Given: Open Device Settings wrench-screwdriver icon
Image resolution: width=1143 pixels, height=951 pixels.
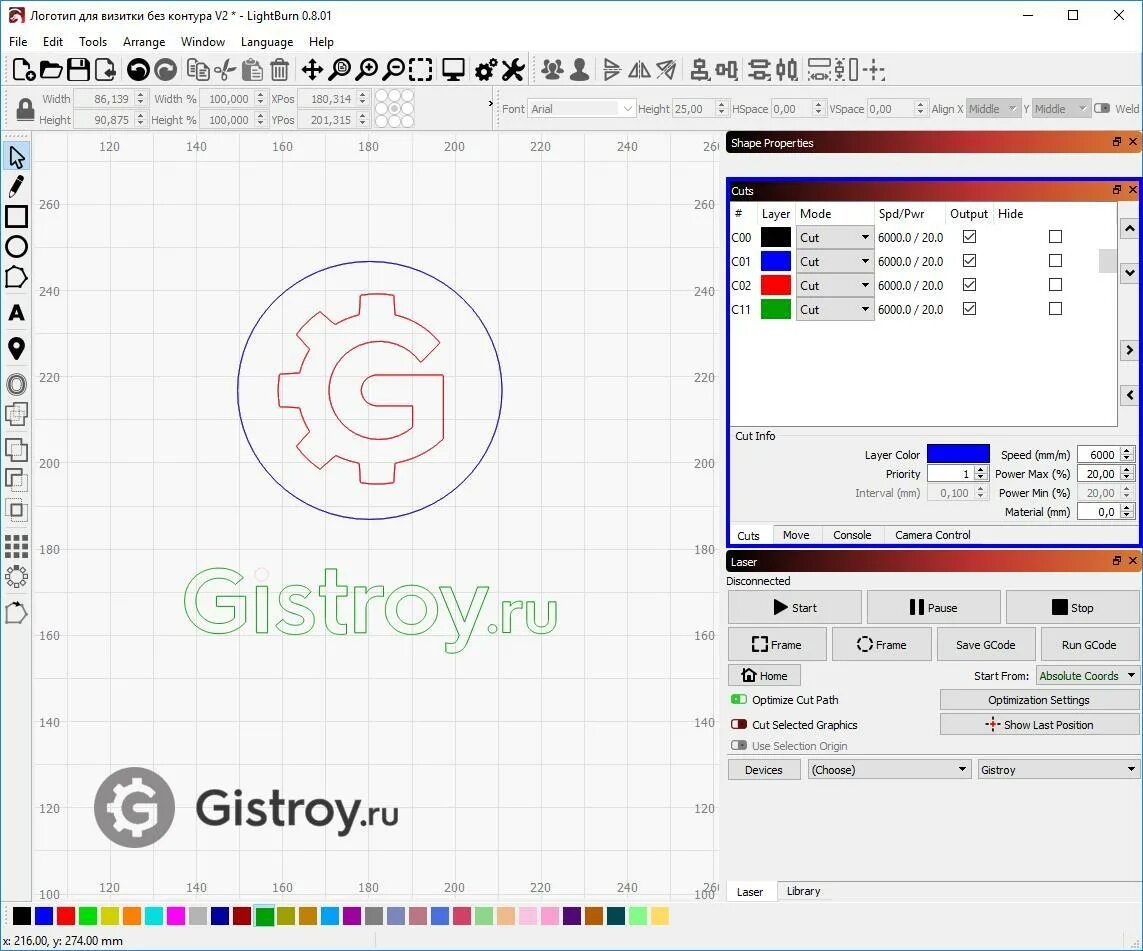Looking at the screenshot, I should 513,70.
